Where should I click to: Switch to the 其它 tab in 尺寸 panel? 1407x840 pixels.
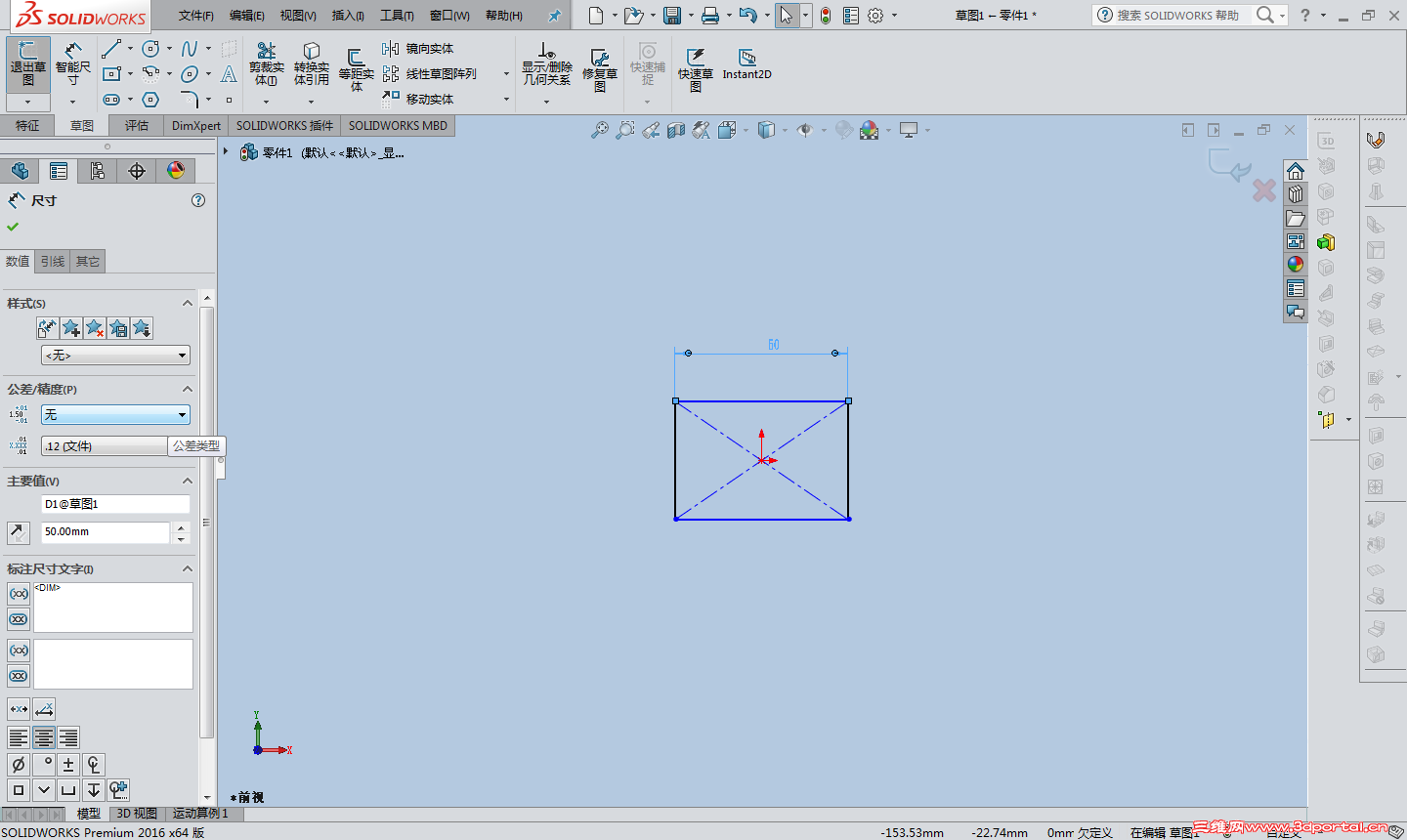point(88,262)
